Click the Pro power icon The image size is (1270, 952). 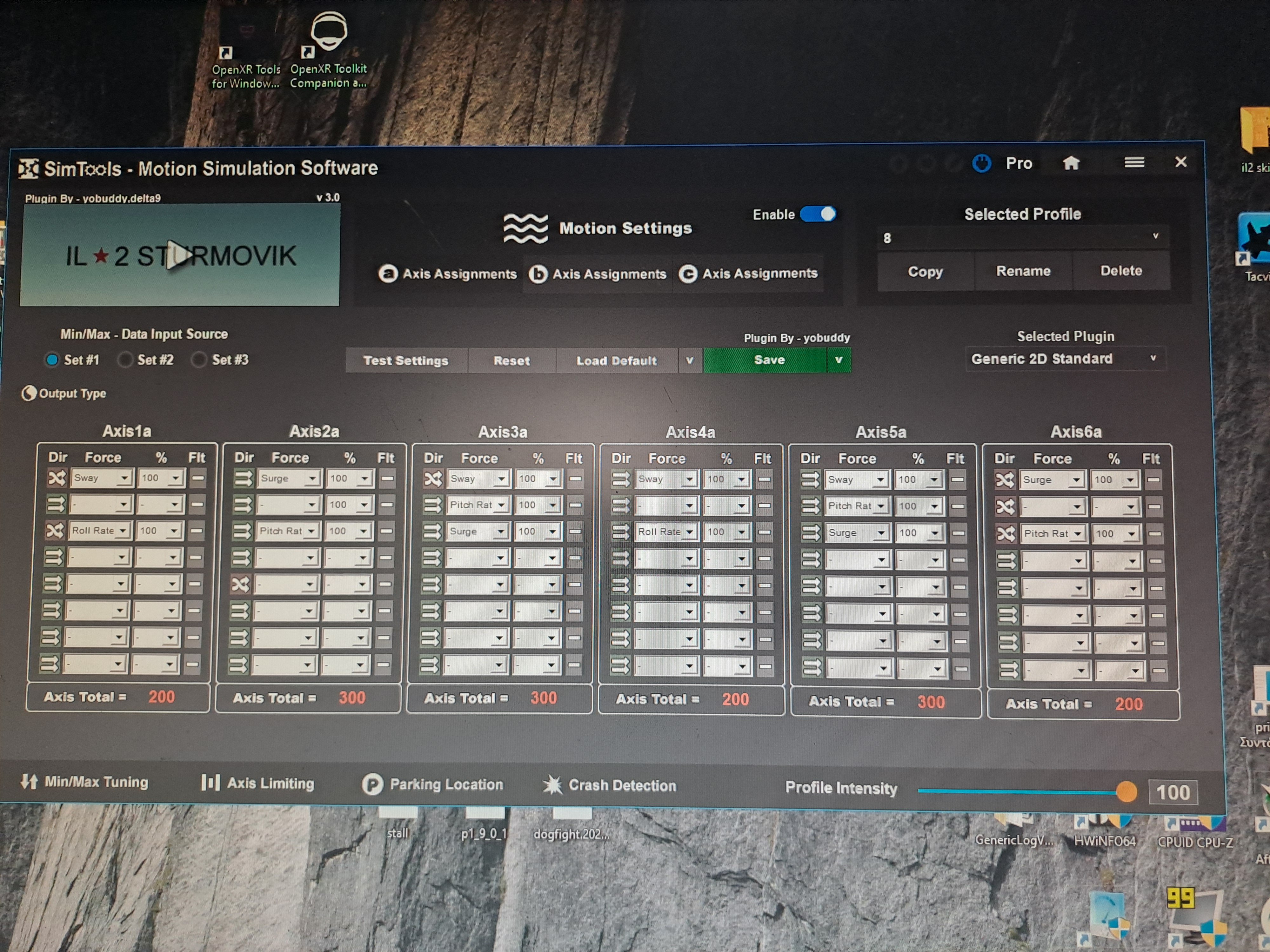[x=981, y=163]
